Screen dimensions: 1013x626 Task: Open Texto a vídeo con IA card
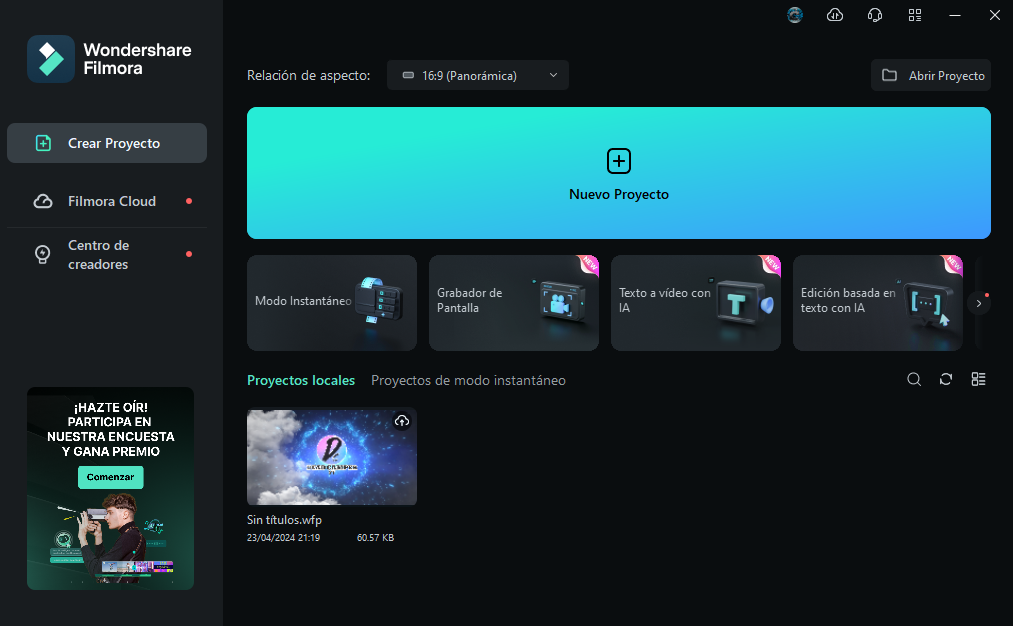point(696,303)
